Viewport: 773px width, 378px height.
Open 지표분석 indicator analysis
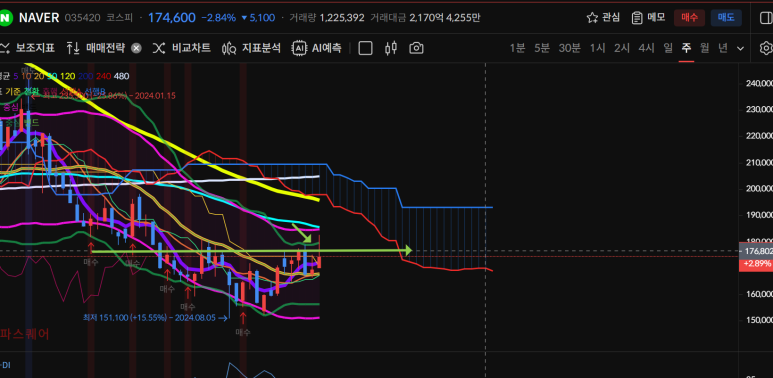pos(251,48)
